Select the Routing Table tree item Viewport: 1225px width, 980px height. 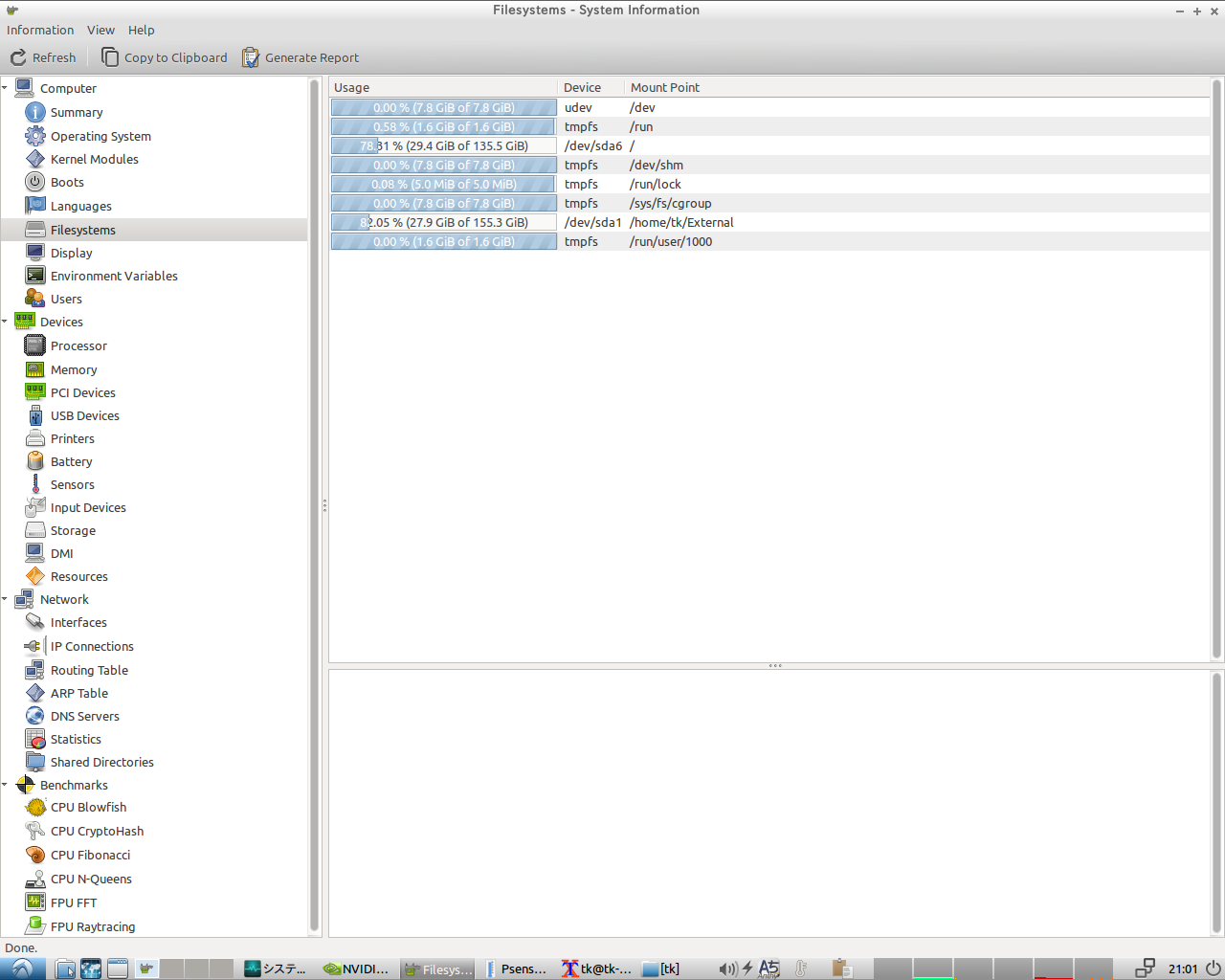coord(89,670)
